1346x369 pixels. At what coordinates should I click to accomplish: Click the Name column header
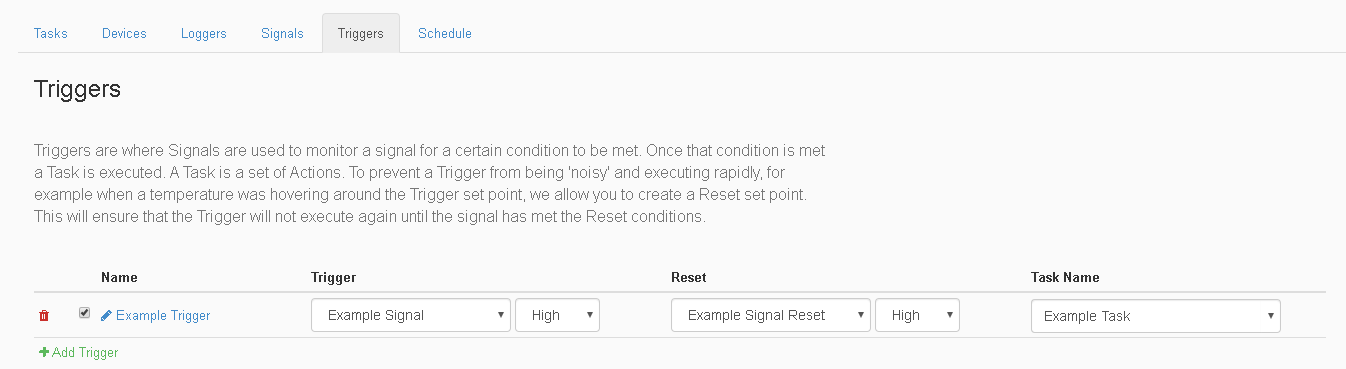pyautogui.click(x=119, y=277)
